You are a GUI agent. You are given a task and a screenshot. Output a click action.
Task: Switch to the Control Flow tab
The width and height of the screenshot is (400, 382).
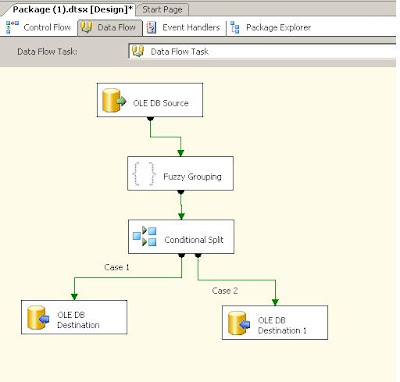(39, 27)
